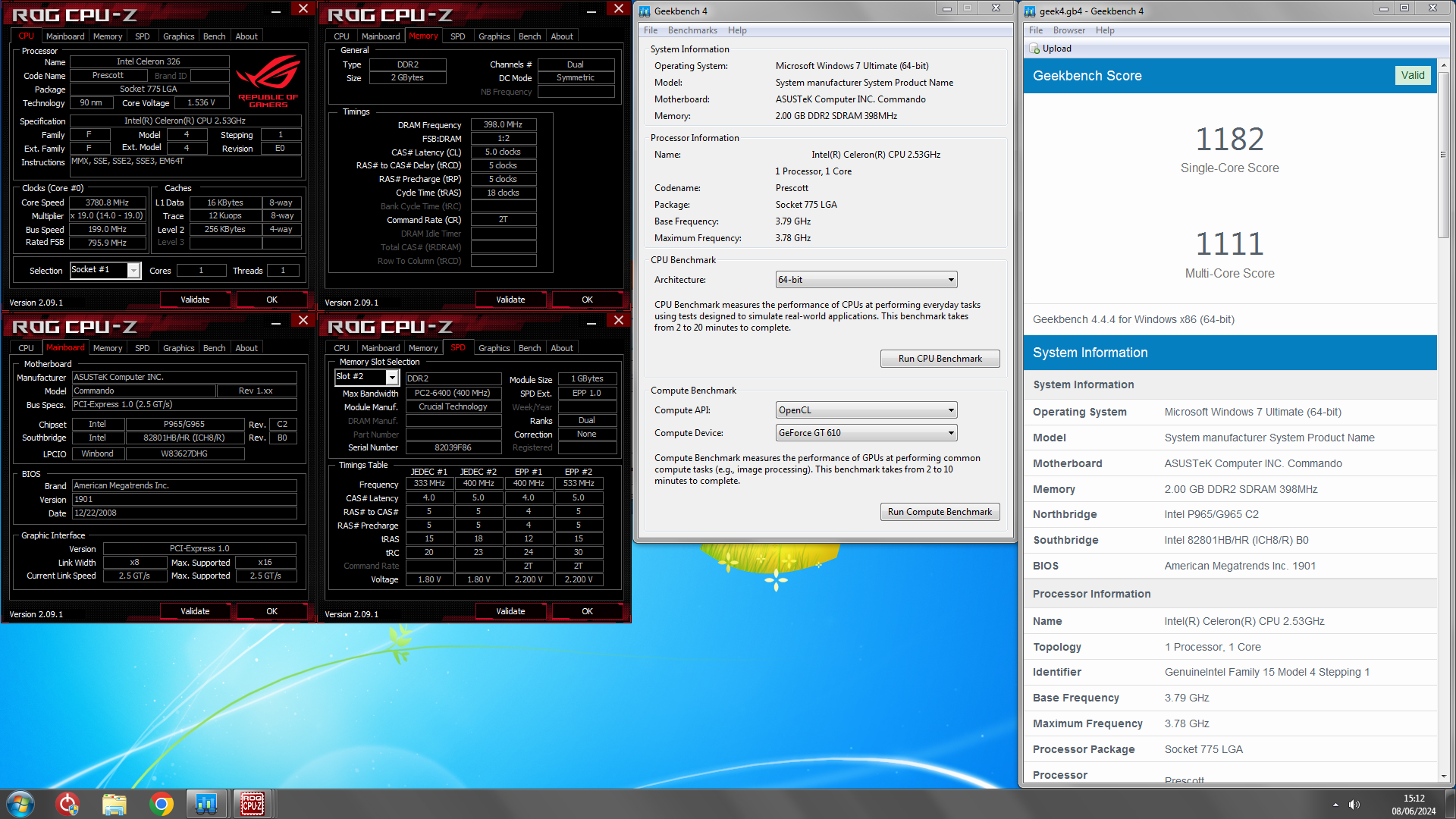Open File menu in Geekbench 4 window
The height and width of the screenshot is (819, 1456).
coord(651,30)
